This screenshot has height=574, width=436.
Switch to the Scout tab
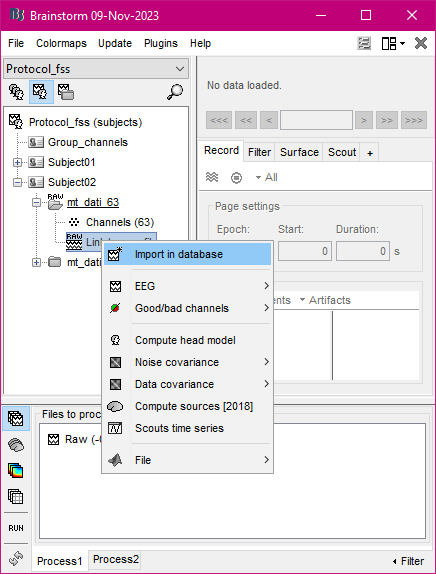(342, 152)
